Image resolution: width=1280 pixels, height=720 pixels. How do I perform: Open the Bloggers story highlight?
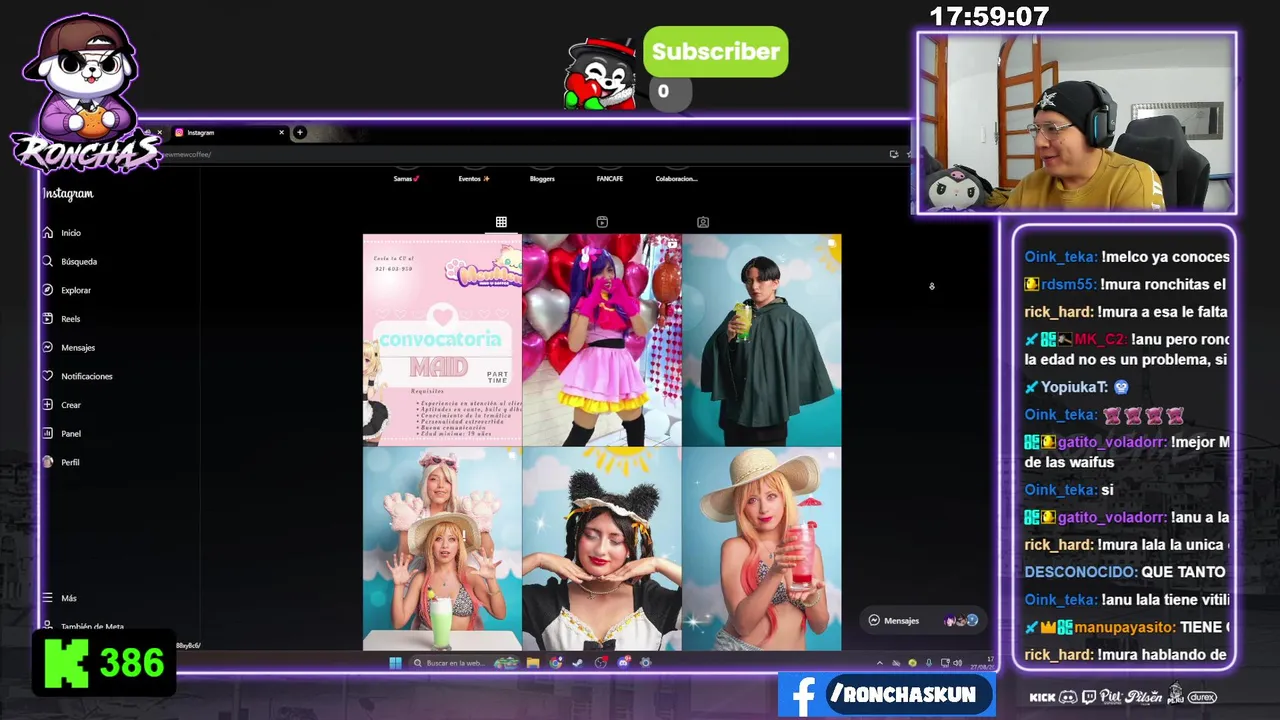click(x=542, y=178)
